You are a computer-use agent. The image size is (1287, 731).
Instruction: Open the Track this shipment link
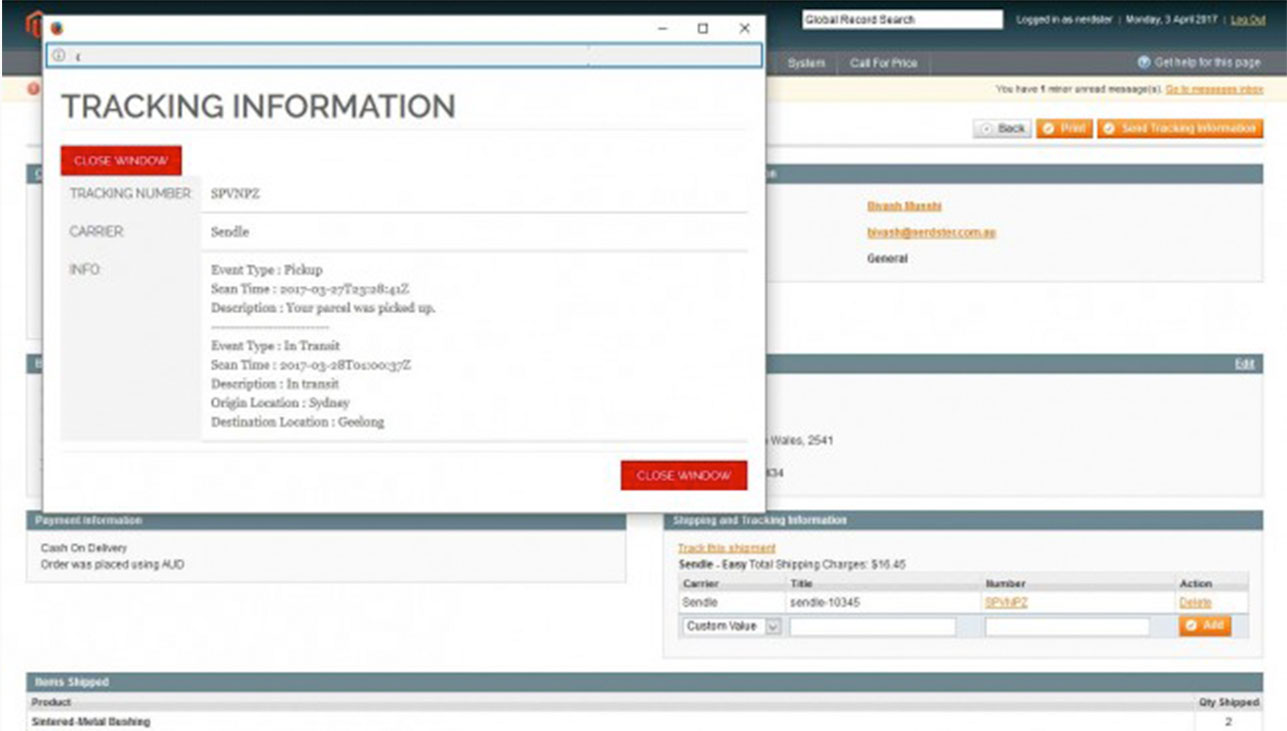[726, 548]
